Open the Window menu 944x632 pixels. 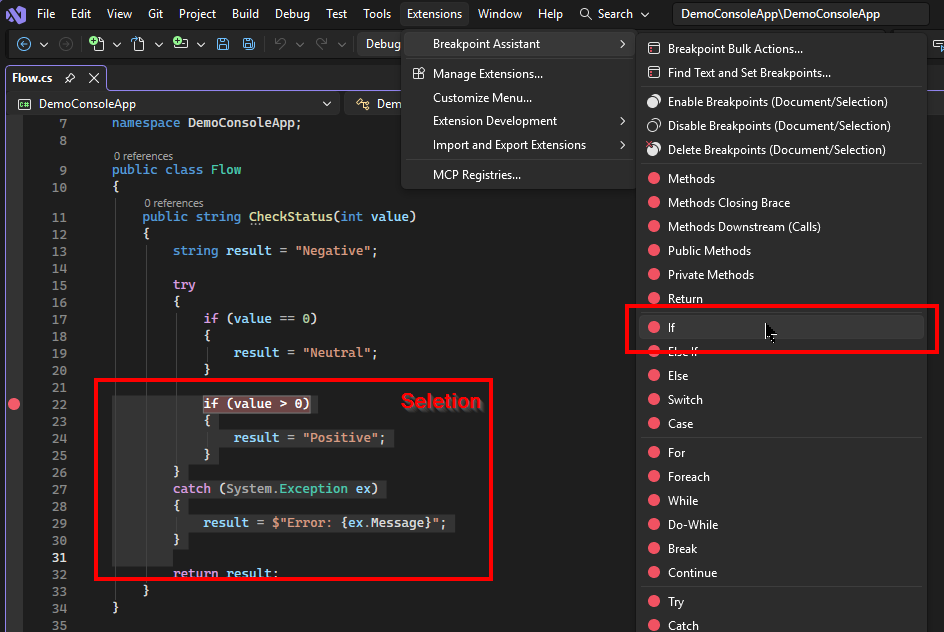point(500,14)
